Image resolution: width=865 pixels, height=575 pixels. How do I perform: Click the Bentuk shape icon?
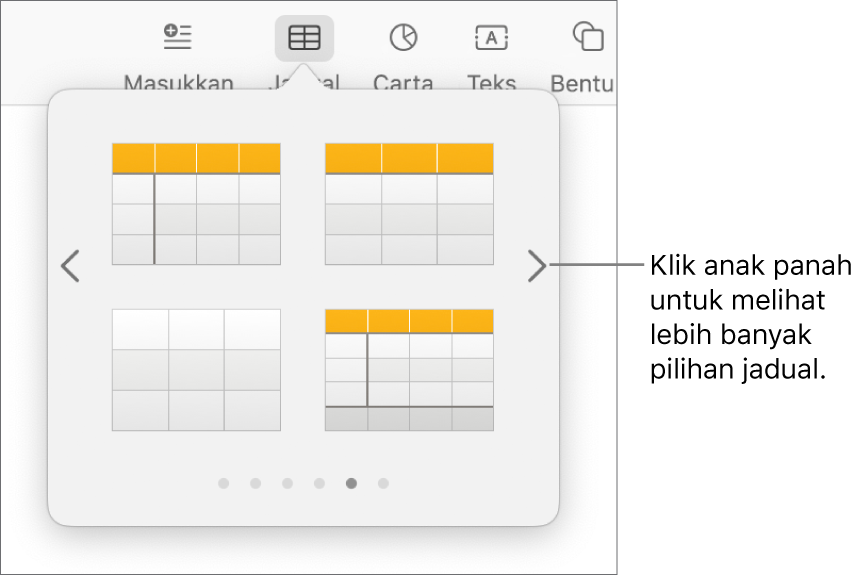click(x=587, y=38)
